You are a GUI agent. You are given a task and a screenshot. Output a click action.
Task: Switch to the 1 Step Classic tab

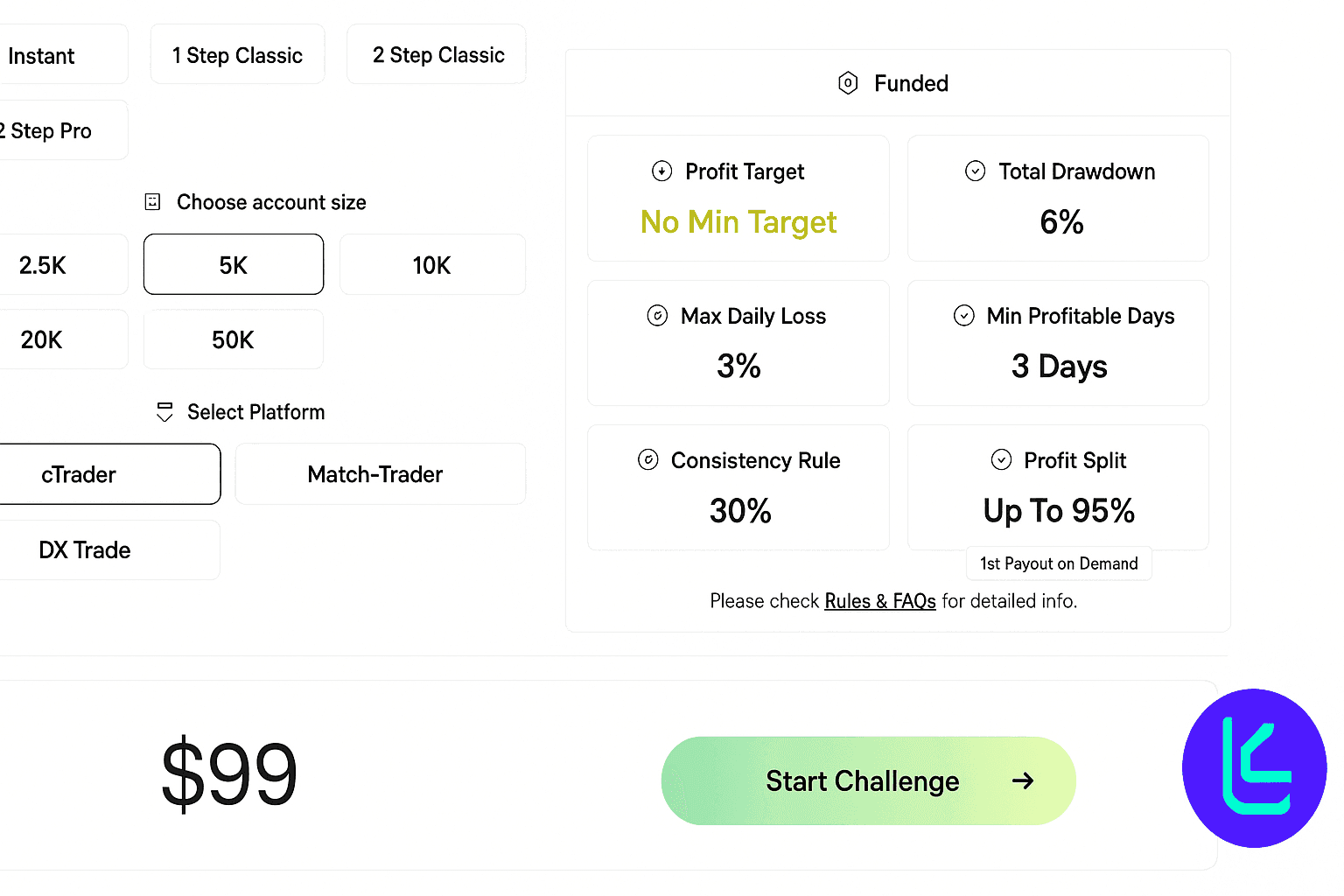point(237,55)
